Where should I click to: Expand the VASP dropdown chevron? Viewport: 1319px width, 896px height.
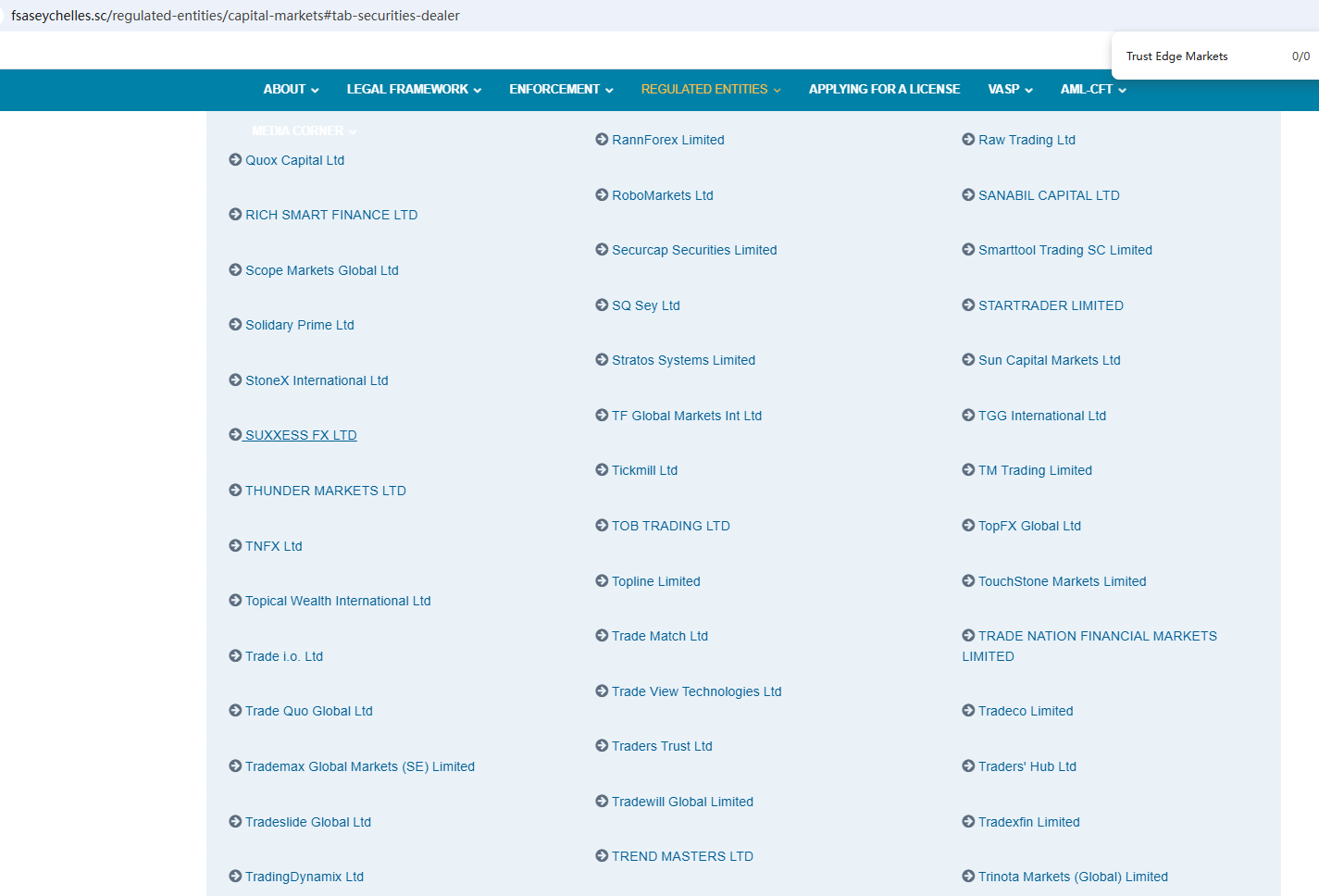(1028, 90)
